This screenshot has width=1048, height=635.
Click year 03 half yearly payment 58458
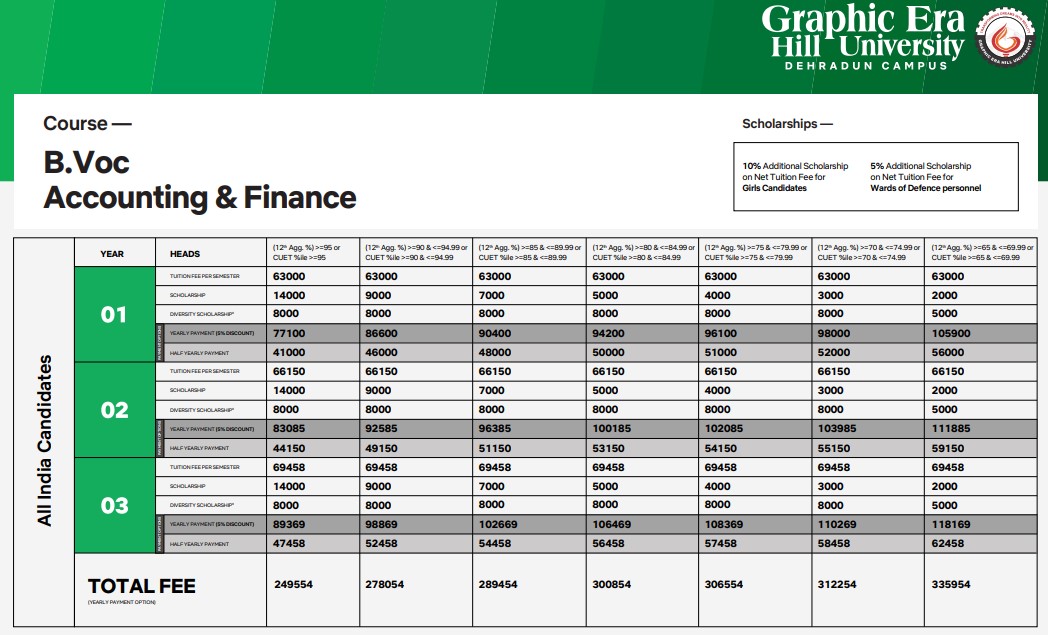tap(833, 543)
